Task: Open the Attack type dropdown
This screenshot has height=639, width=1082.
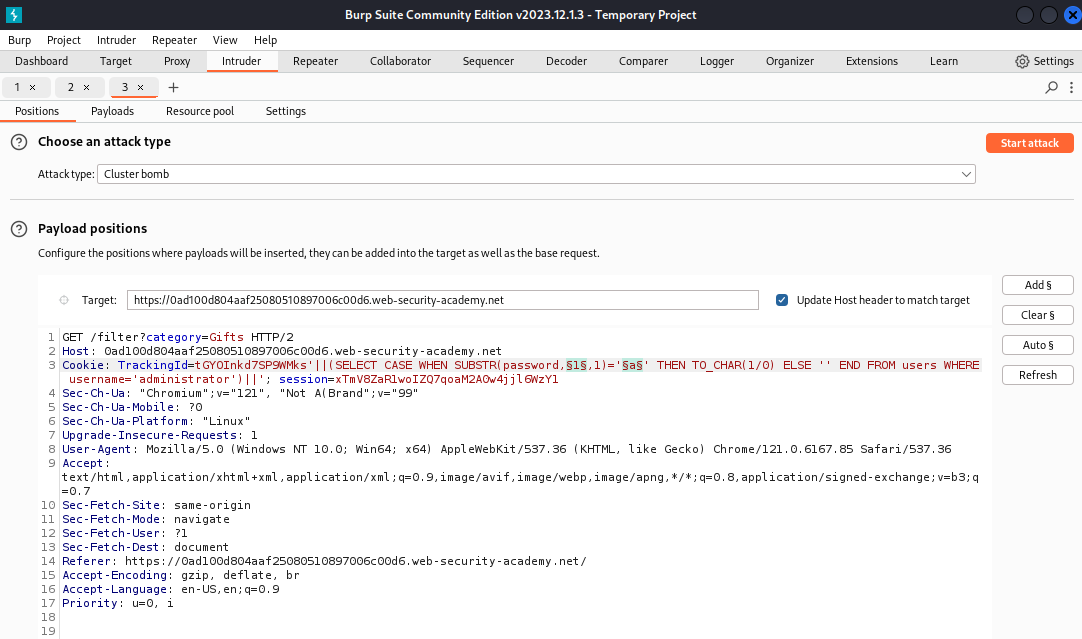Action: [x=536, y=174]
